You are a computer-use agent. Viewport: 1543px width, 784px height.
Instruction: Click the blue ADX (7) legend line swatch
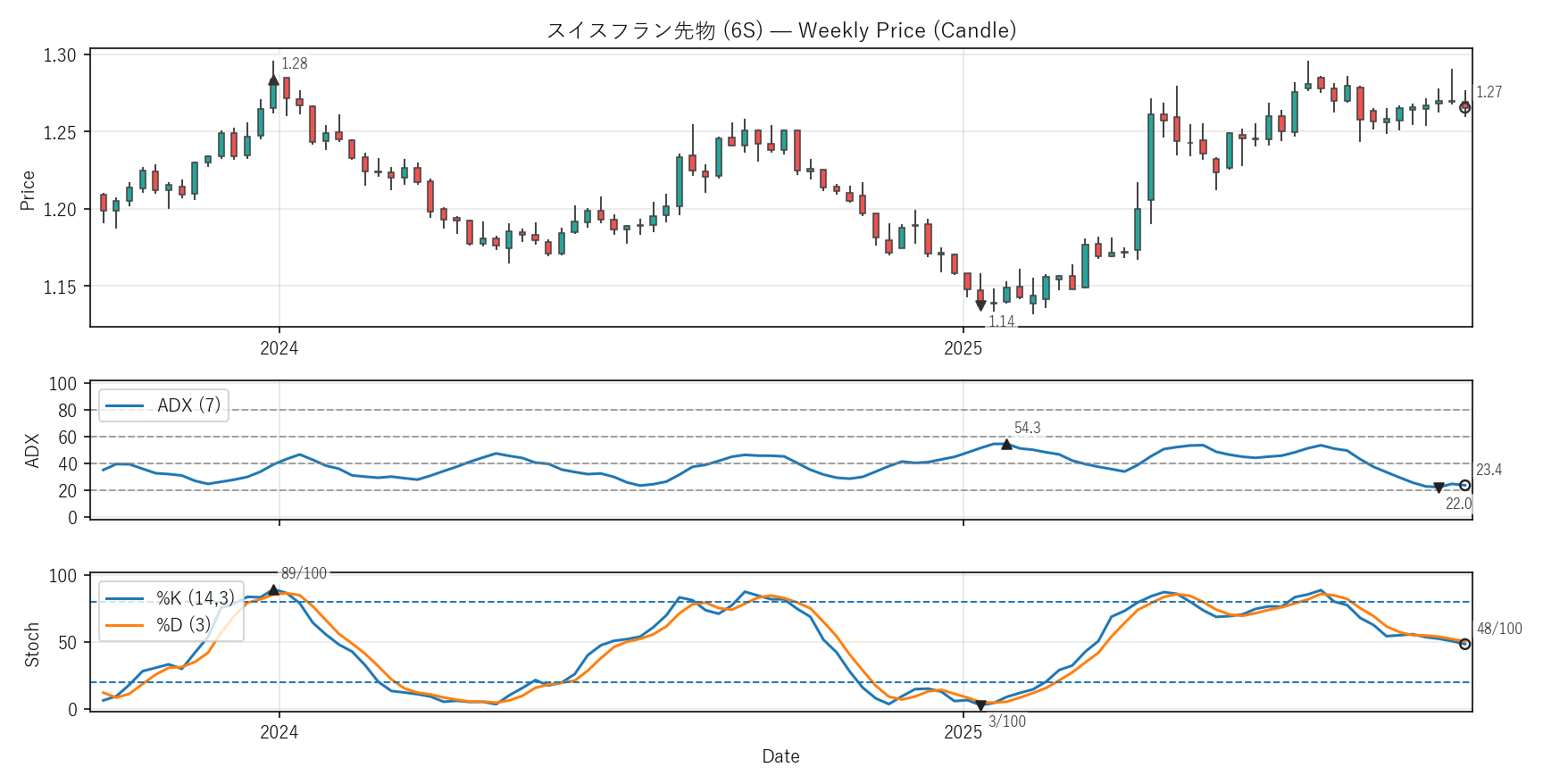tap(124, 405)
